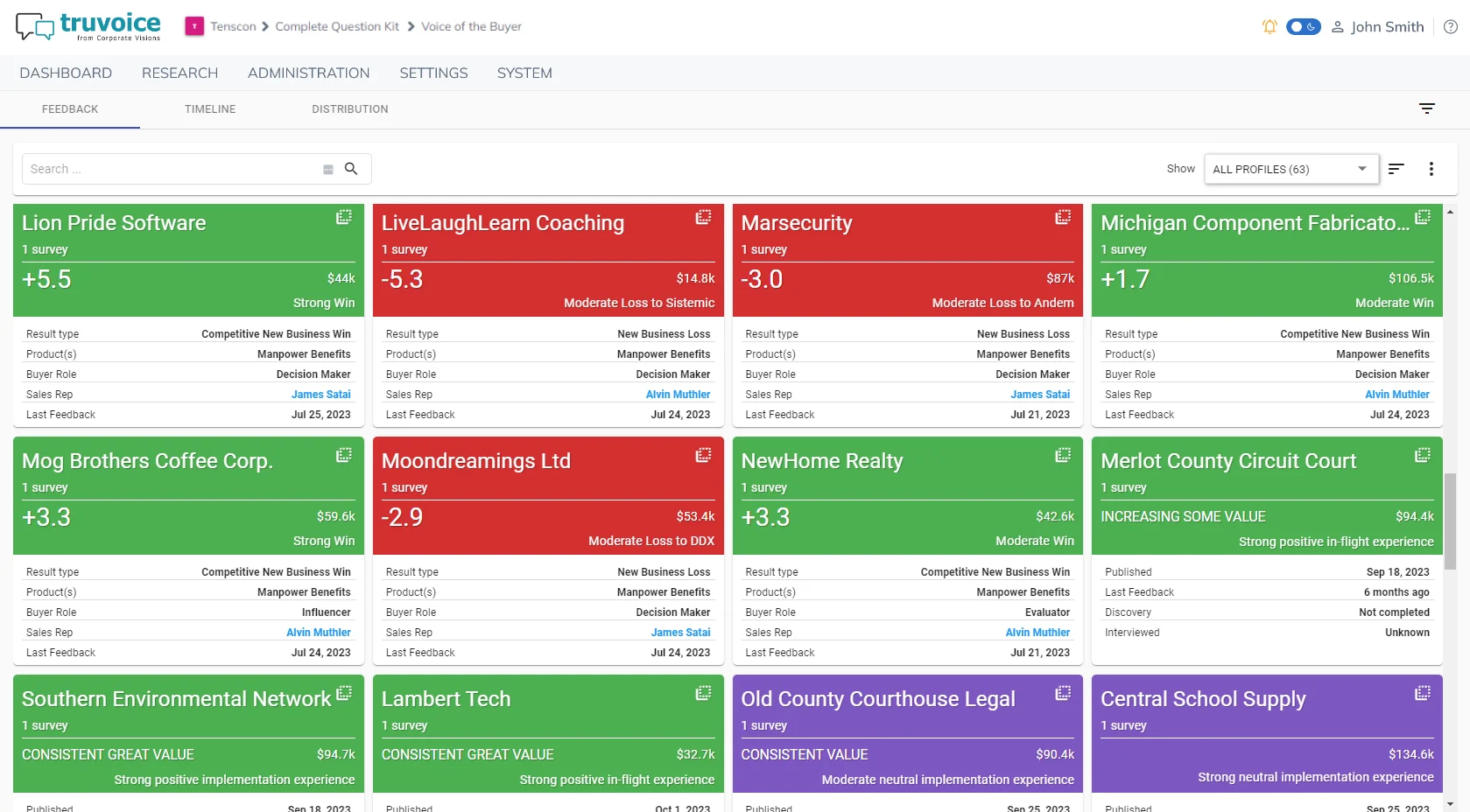Click Alvin Muthler link on Mog Brothers card
The image size is (1470, 812).
click(319, 633)
